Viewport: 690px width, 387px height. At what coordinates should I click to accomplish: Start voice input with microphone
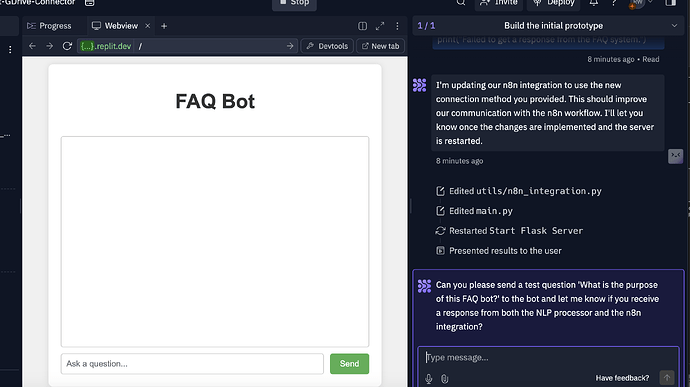pos(429,378)
